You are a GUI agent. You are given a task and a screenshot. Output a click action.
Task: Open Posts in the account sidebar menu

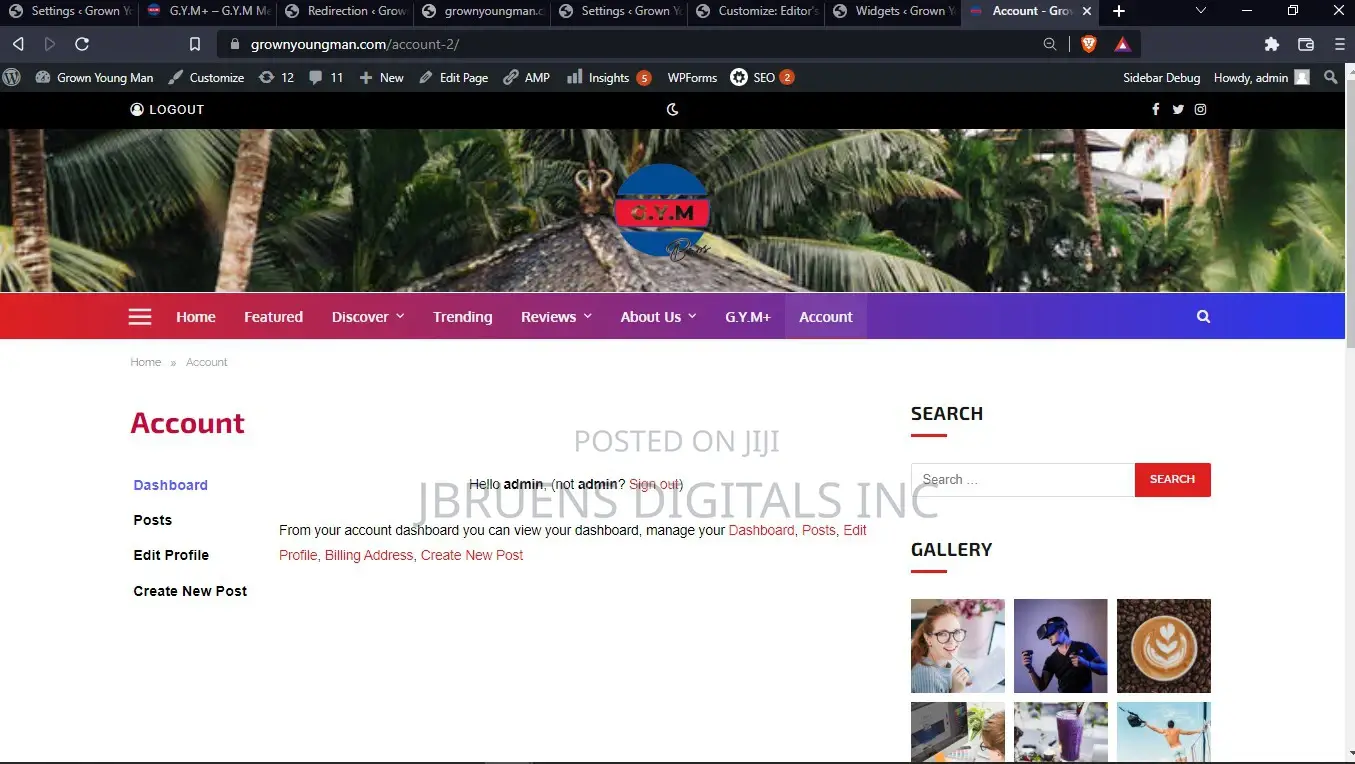[x=153, y=520]
